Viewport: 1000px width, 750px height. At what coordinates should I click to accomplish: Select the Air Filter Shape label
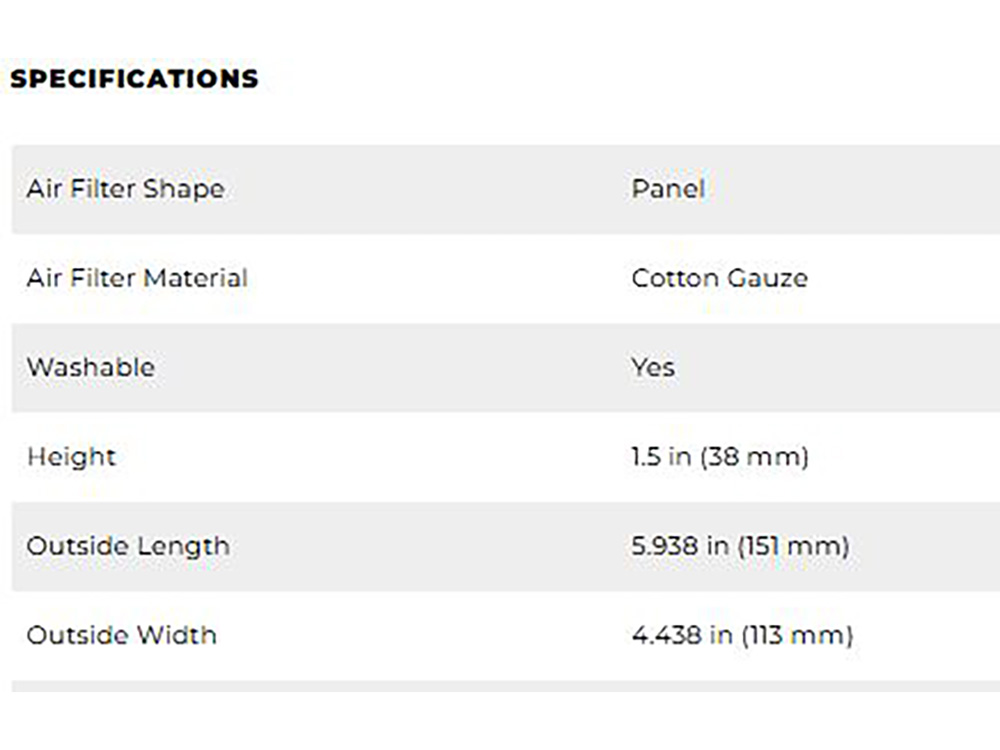tap(126, 189)
